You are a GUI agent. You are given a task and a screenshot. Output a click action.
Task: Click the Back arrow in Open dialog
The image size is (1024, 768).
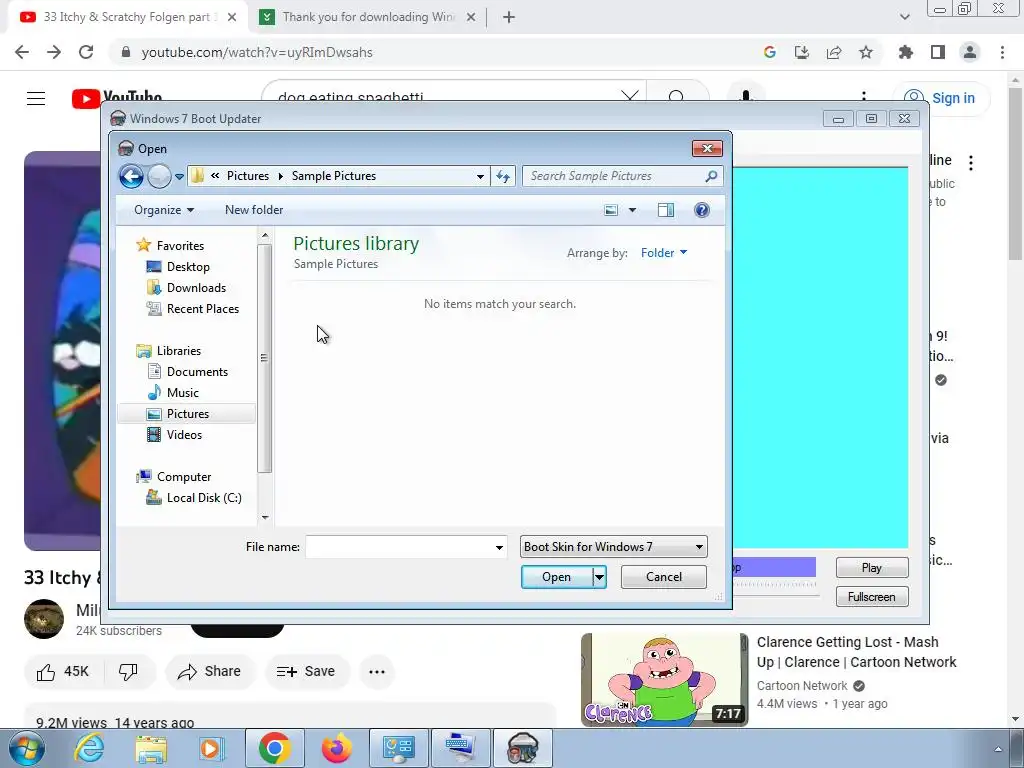click(x=131, y=176)
